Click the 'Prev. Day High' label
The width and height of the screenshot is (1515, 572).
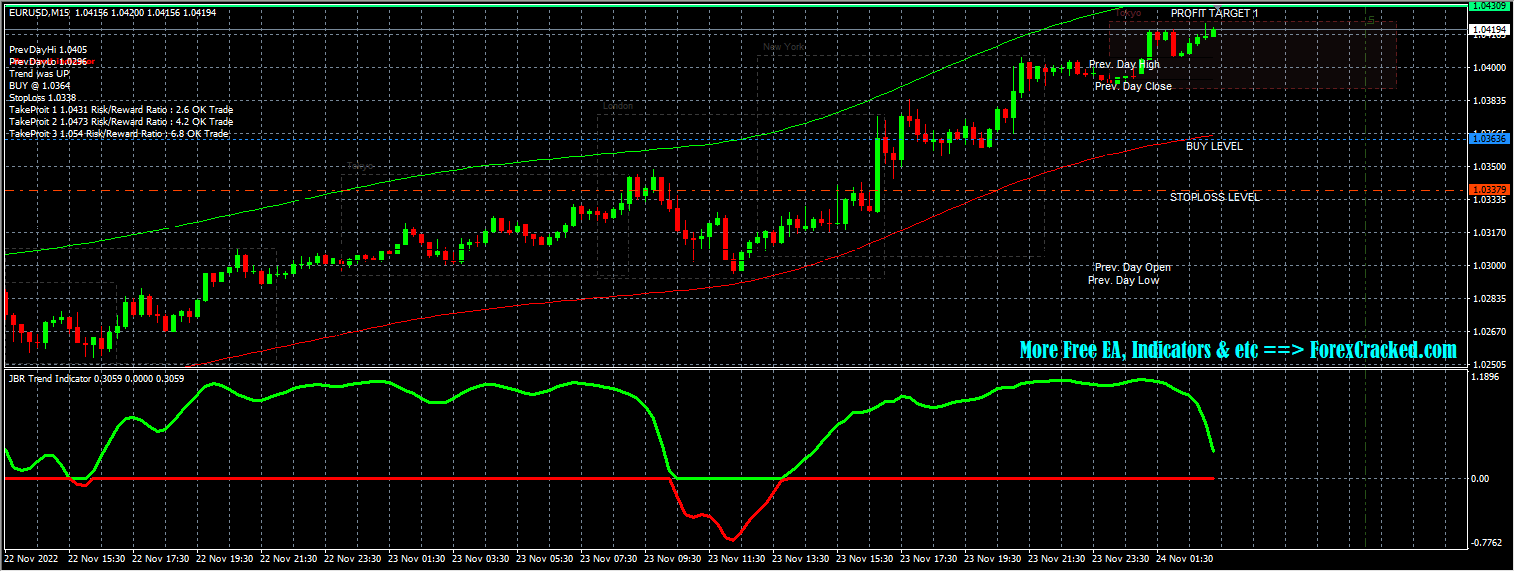[1124, 64]
